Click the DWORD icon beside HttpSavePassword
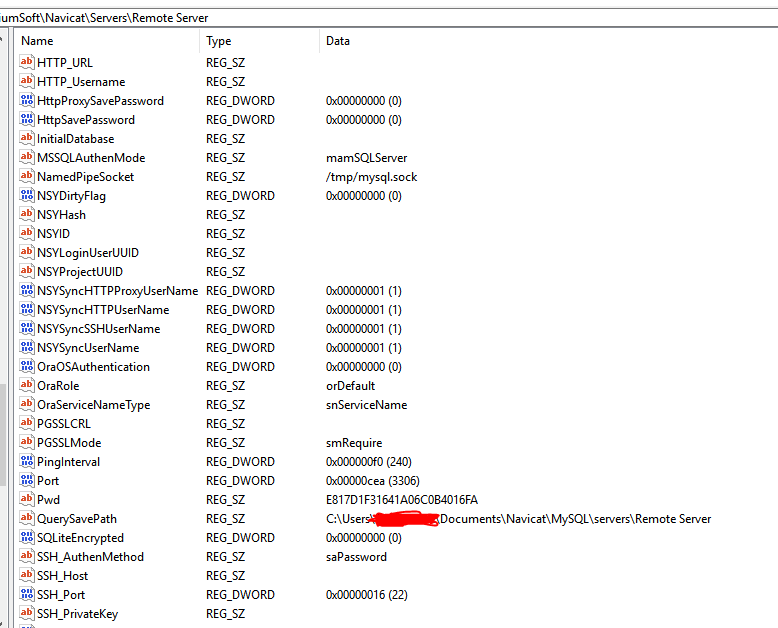 click(27, 119)
